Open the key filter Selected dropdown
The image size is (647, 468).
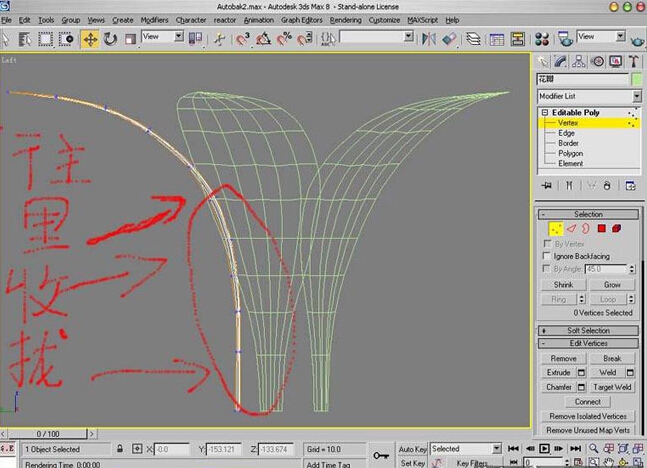(x=497, y=449)
